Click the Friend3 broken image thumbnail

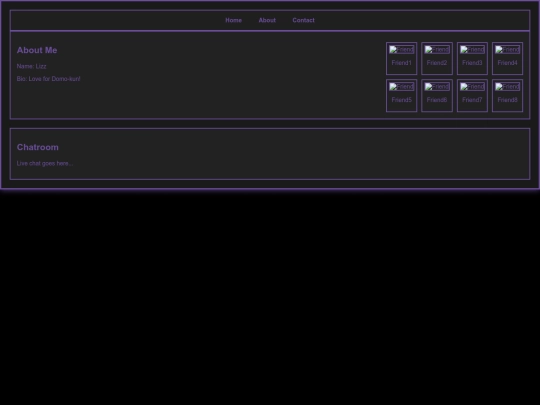pos(472,50)
